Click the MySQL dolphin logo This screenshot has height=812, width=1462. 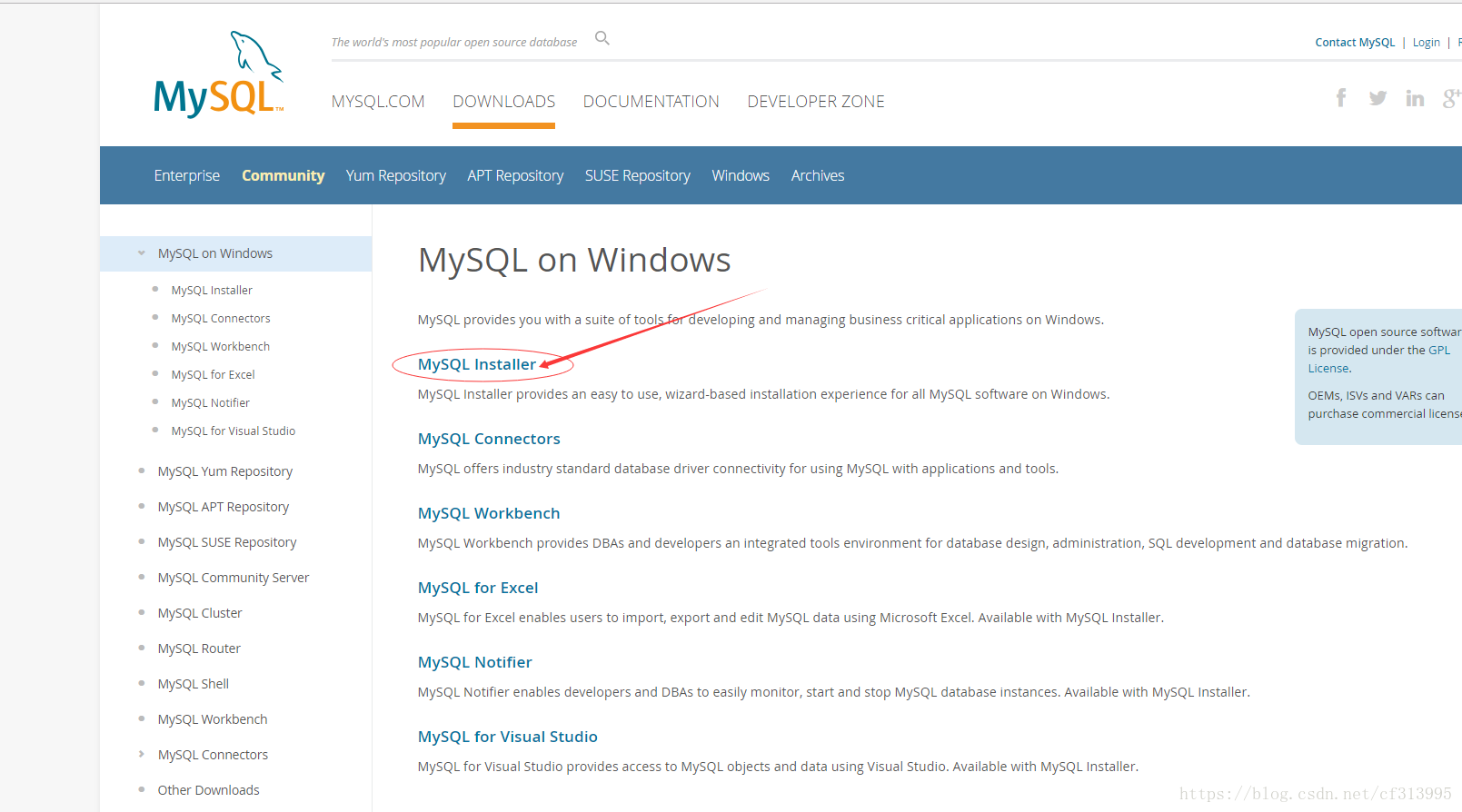(219, 74)
